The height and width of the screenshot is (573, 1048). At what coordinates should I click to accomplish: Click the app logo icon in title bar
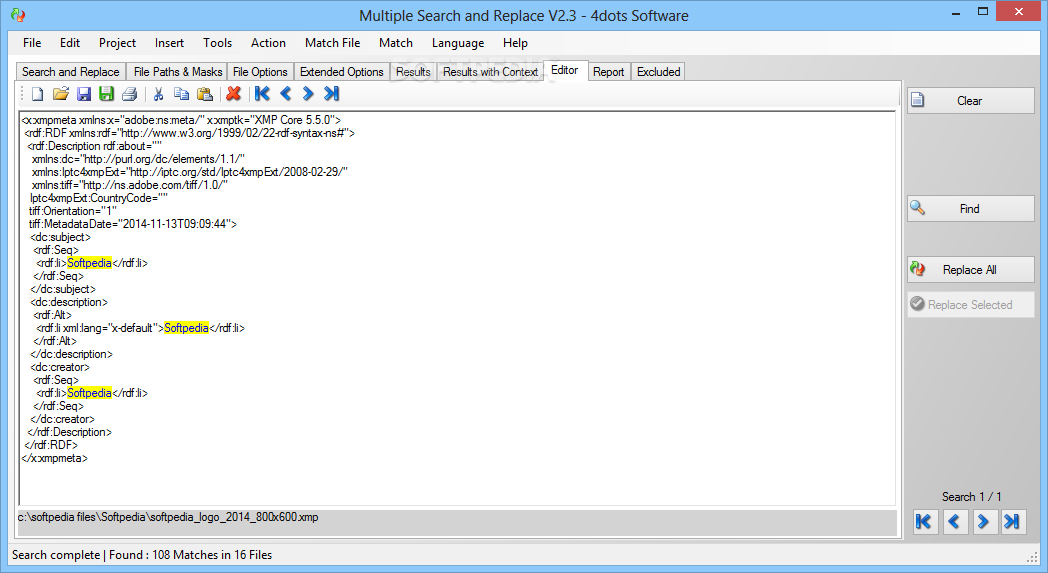(18, 15)
